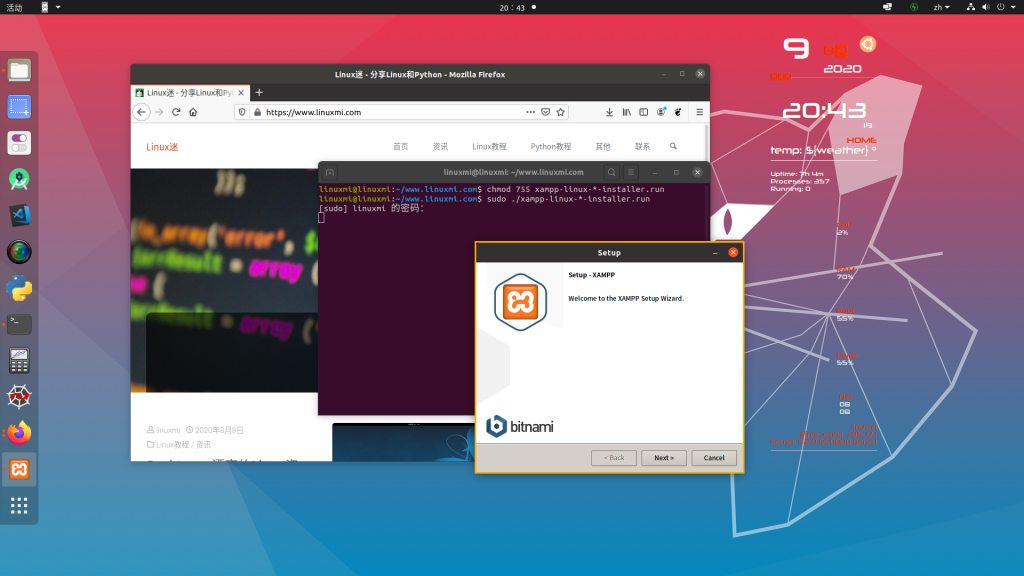Viewport: 1024px width, 576px height.
Task: Save page to Pocket
Action: [545, 112]
